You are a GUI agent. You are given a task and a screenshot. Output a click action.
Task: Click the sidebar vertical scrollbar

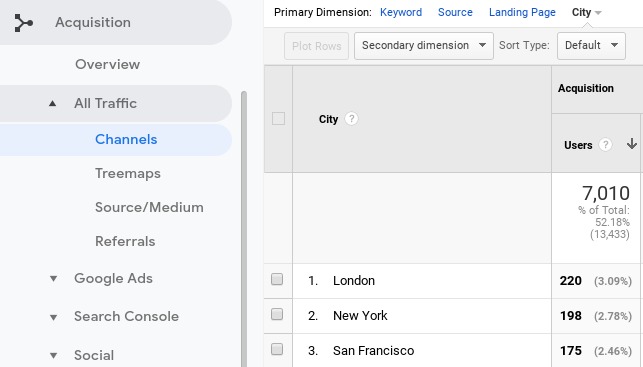coord(244,229)
